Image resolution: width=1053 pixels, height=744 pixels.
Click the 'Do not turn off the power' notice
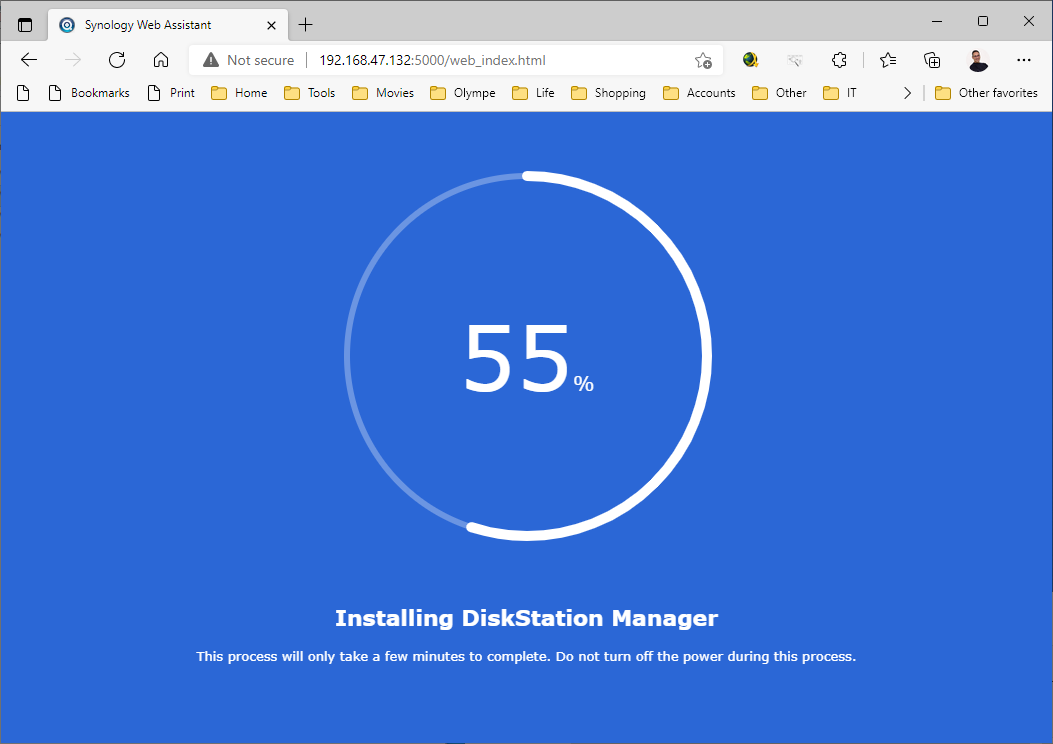[x=706, y=656]
